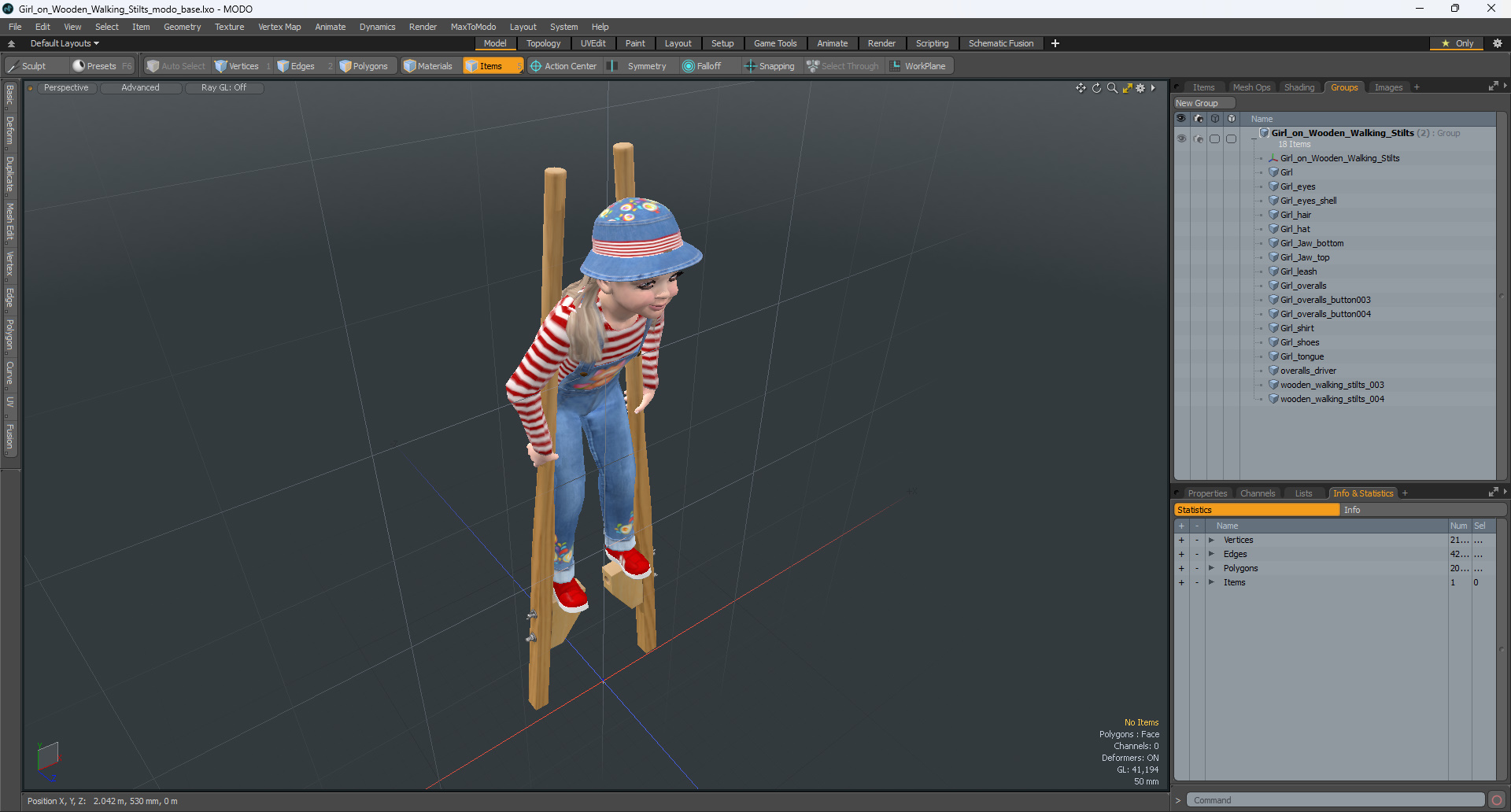
Task: Toggle the fourth column box of the group row
Action: 1231,138
